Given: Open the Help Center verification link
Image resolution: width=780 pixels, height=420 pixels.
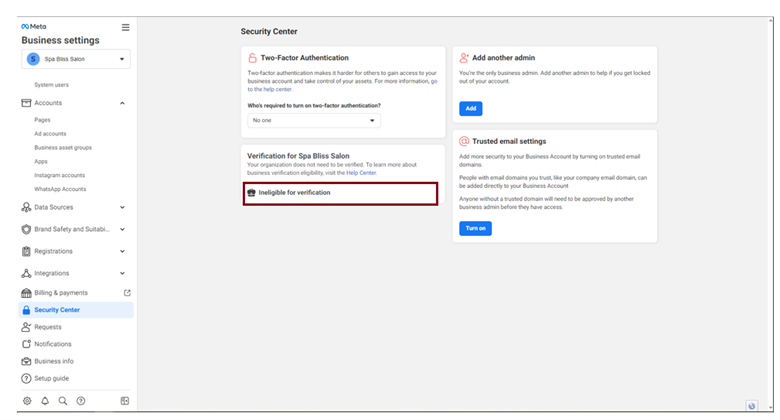Looking at the screenshot, I should coord(361,173).
